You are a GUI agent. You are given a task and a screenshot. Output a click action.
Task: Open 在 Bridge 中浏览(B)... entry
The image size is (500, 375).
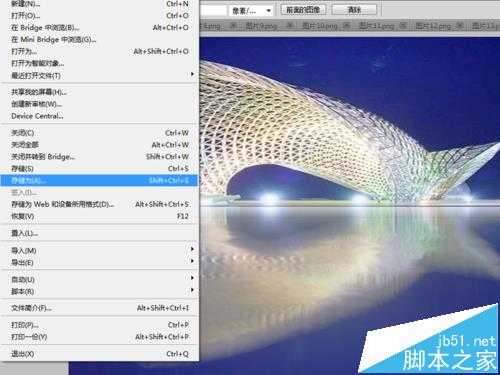pyautogui.click(x=99, y=28)
